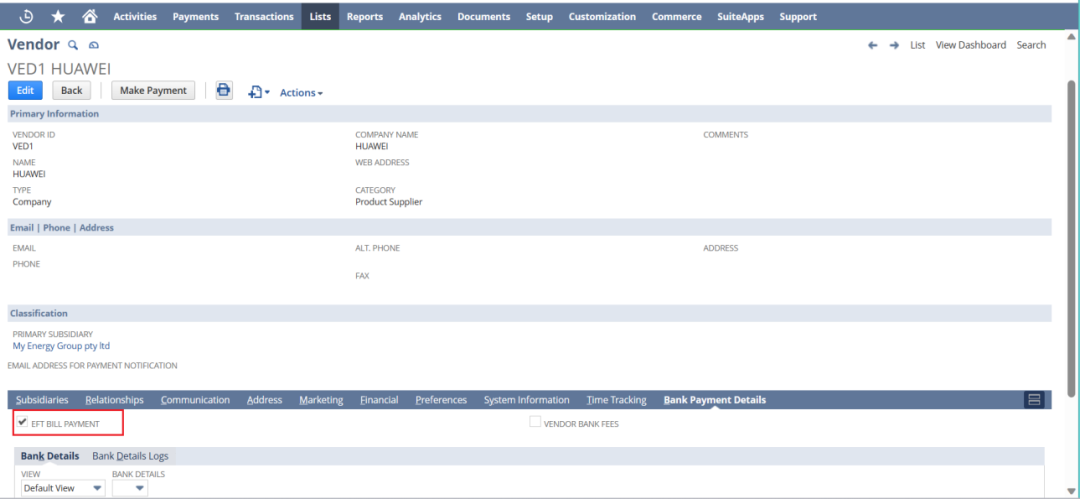Screen dimensions: 1080x499
Task: Open the Bank Details dropdown
Action: click(x=130, y=488)
